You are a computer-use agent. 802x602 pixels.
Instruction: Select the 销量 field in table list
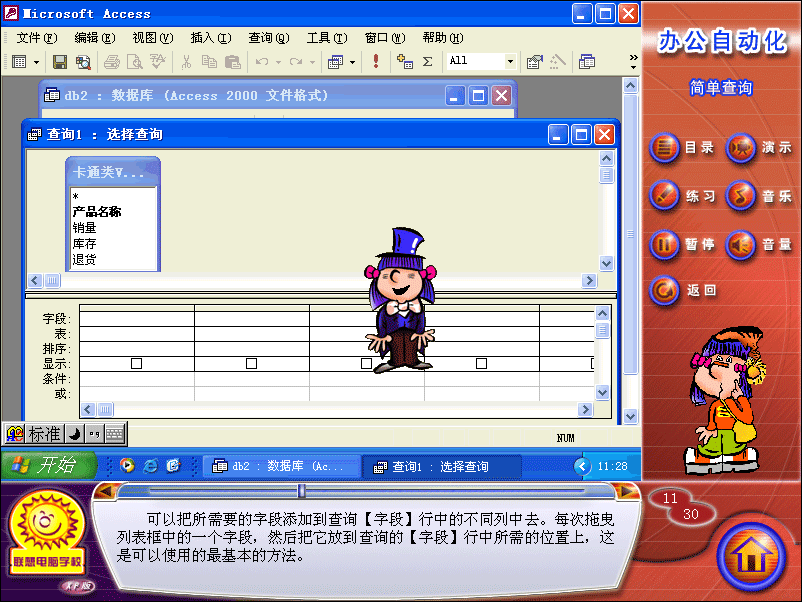tap(85, 228)
